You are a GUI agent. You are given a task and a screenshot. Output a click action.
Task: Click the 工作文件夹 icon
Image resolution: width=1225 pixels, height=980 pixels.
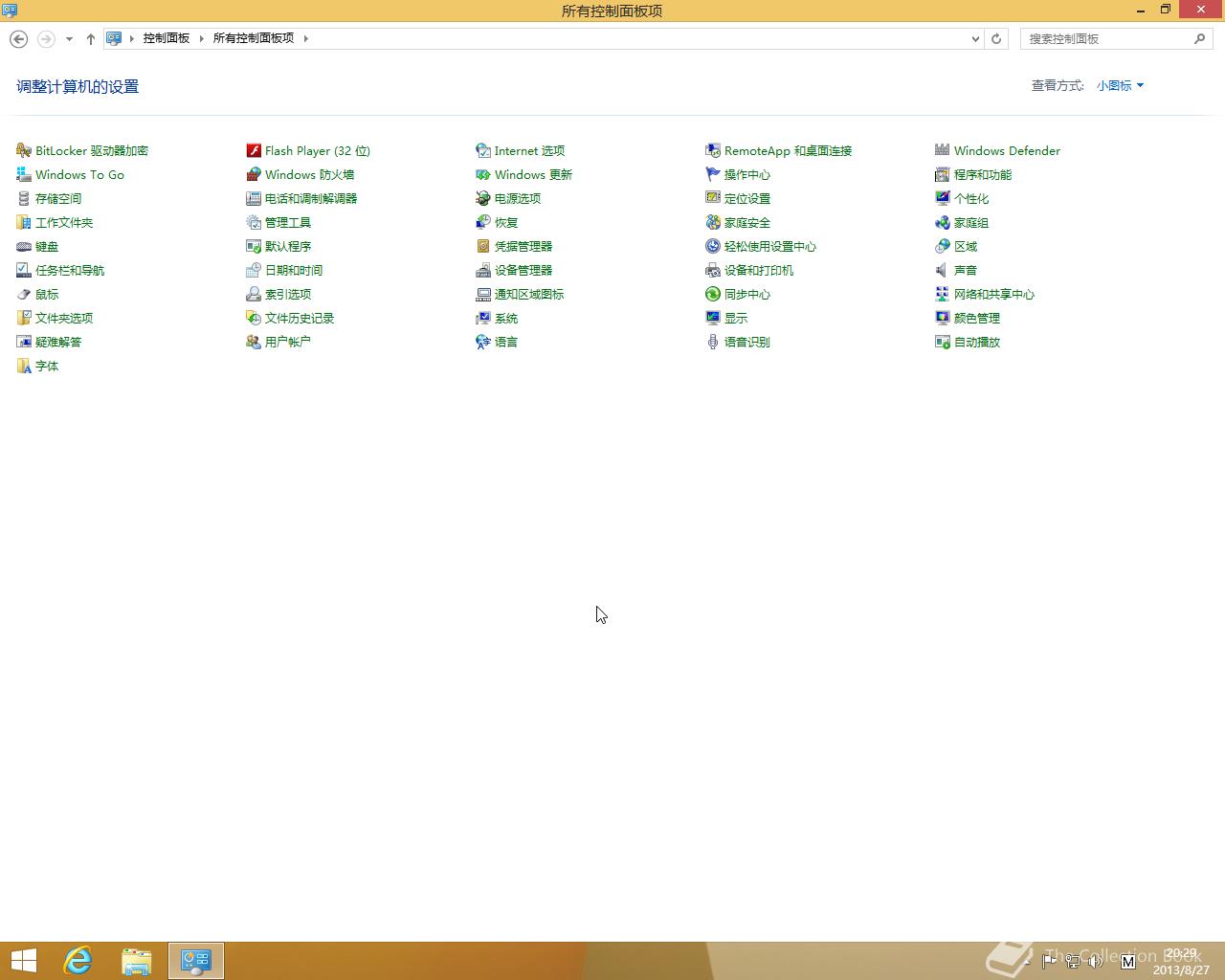coord(24,222)
